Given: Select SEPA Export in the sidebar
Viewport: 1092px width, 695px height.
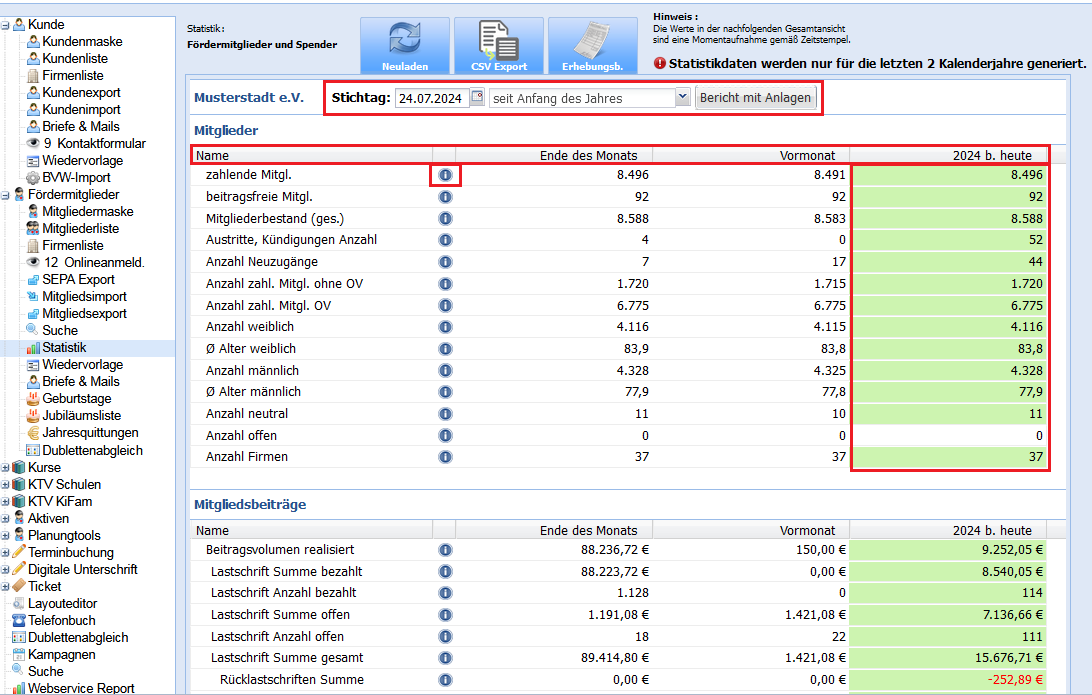Looking at the screenshot, I should pyautogui.click(x=78, y=279).
